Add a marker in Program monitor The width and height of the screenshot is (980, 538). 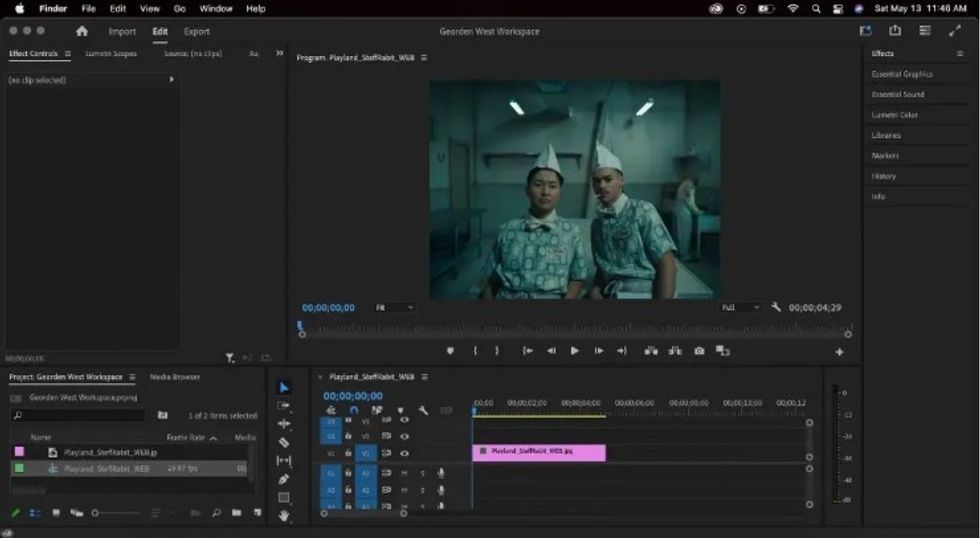coord(450,351)
